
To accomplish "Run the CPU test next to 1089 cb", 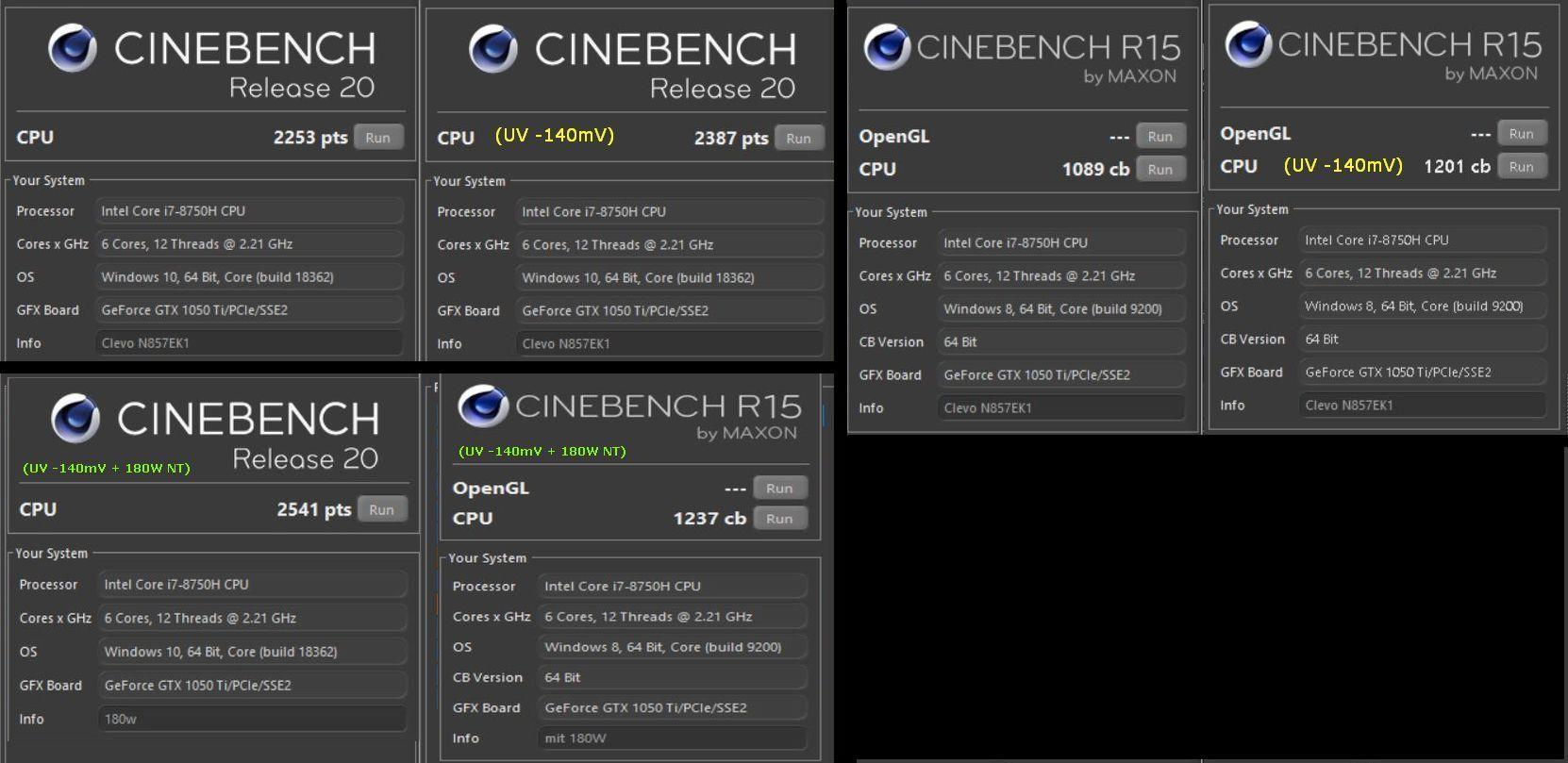I will (x=1159, y=170).
